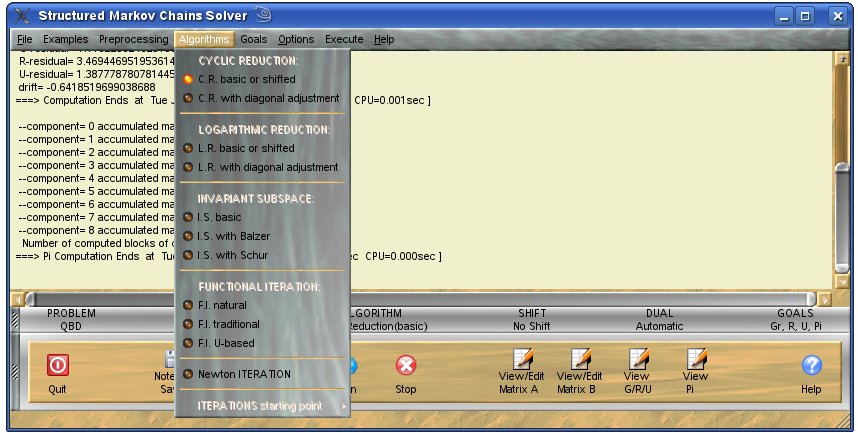
Task: Select the Newton ITERATION option
Action: pyautogui.click(x=244, y=374)
